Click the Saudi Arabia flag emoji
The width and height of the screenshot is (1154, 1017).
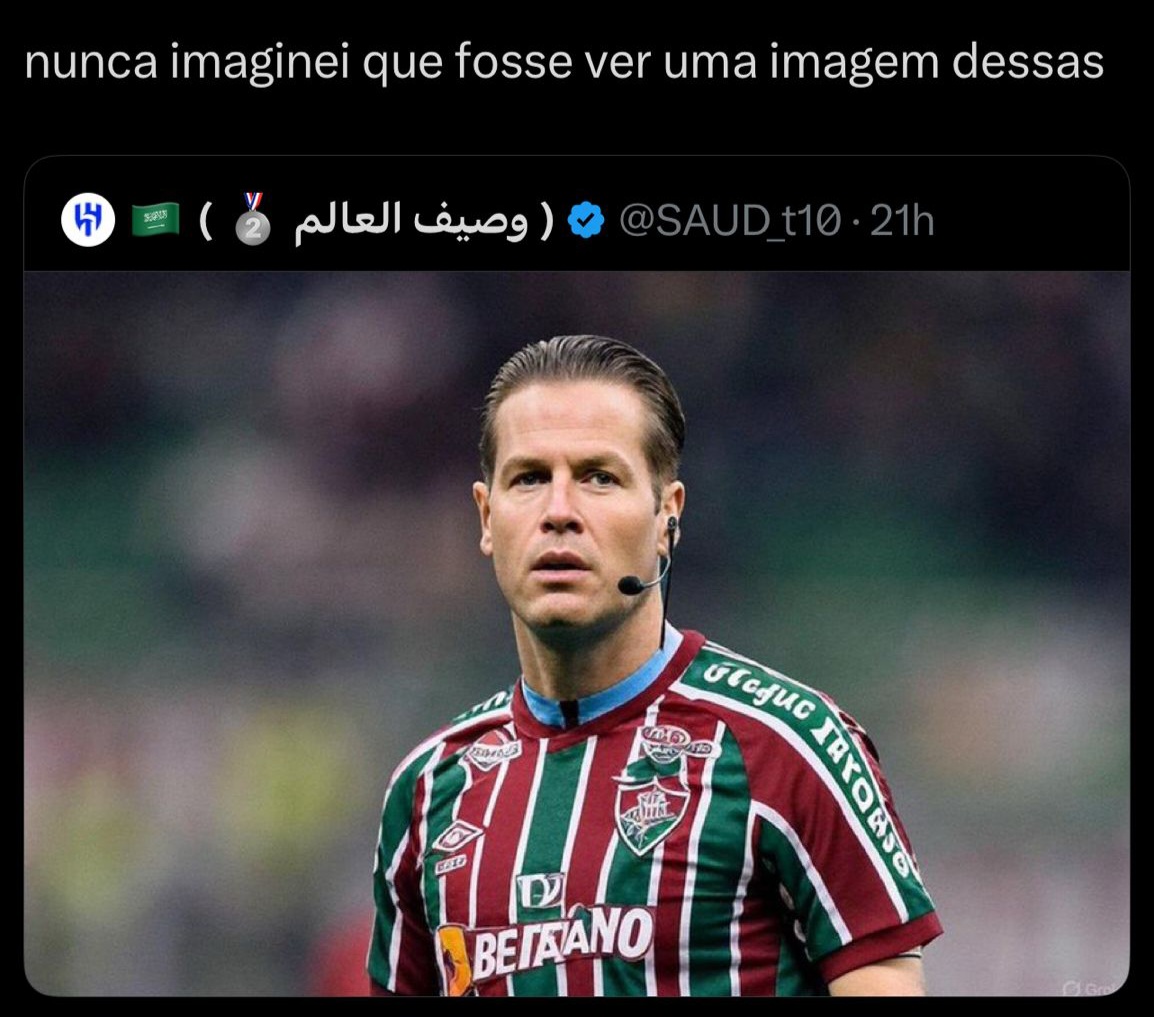point(155,219)
